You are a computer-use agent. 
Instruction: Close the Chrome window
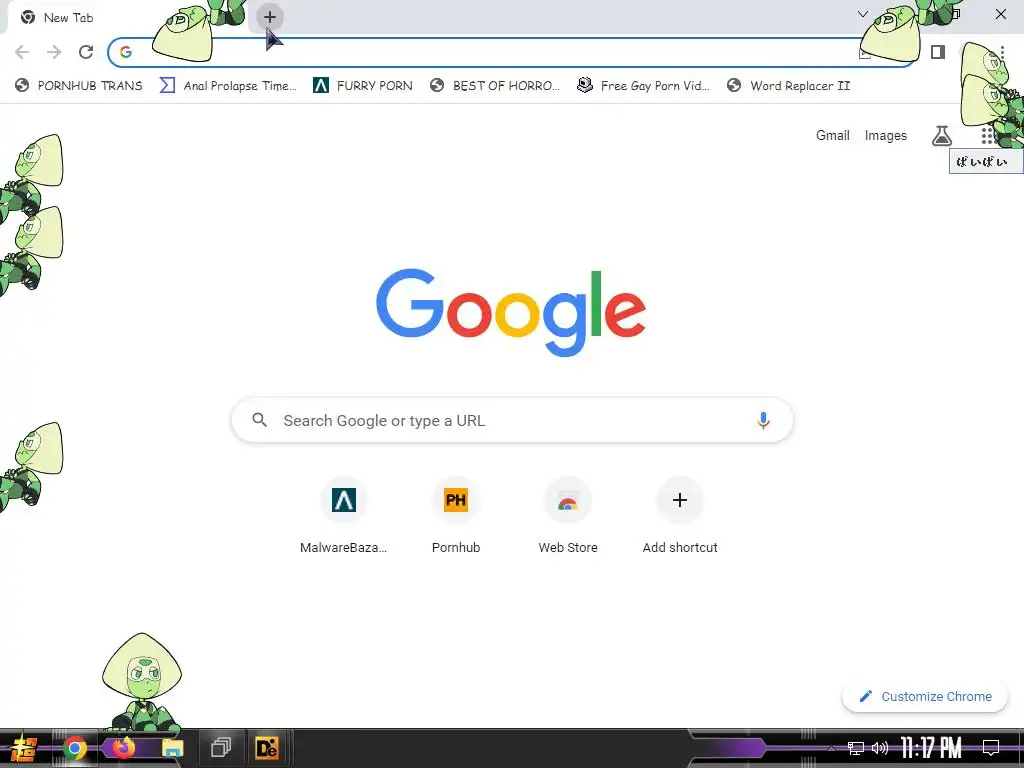tap(1000, 14)
